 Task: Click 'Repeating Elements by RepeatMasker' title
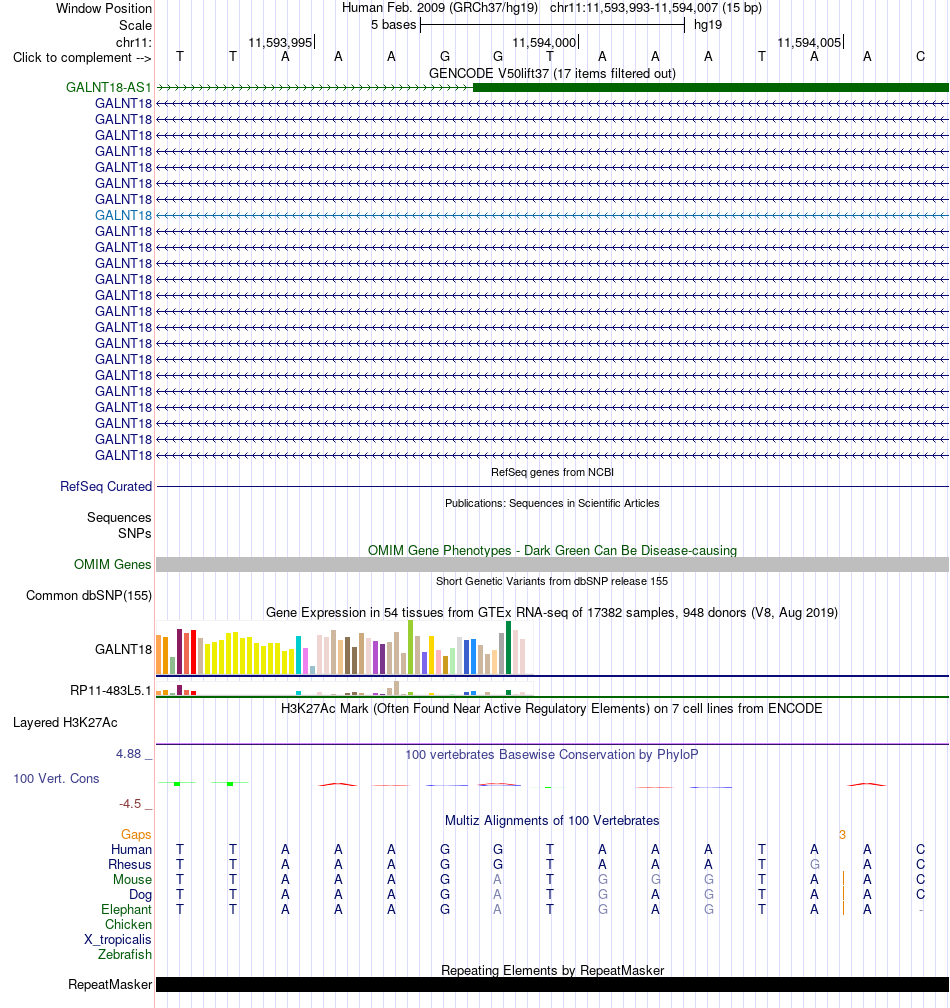[552, 970]
